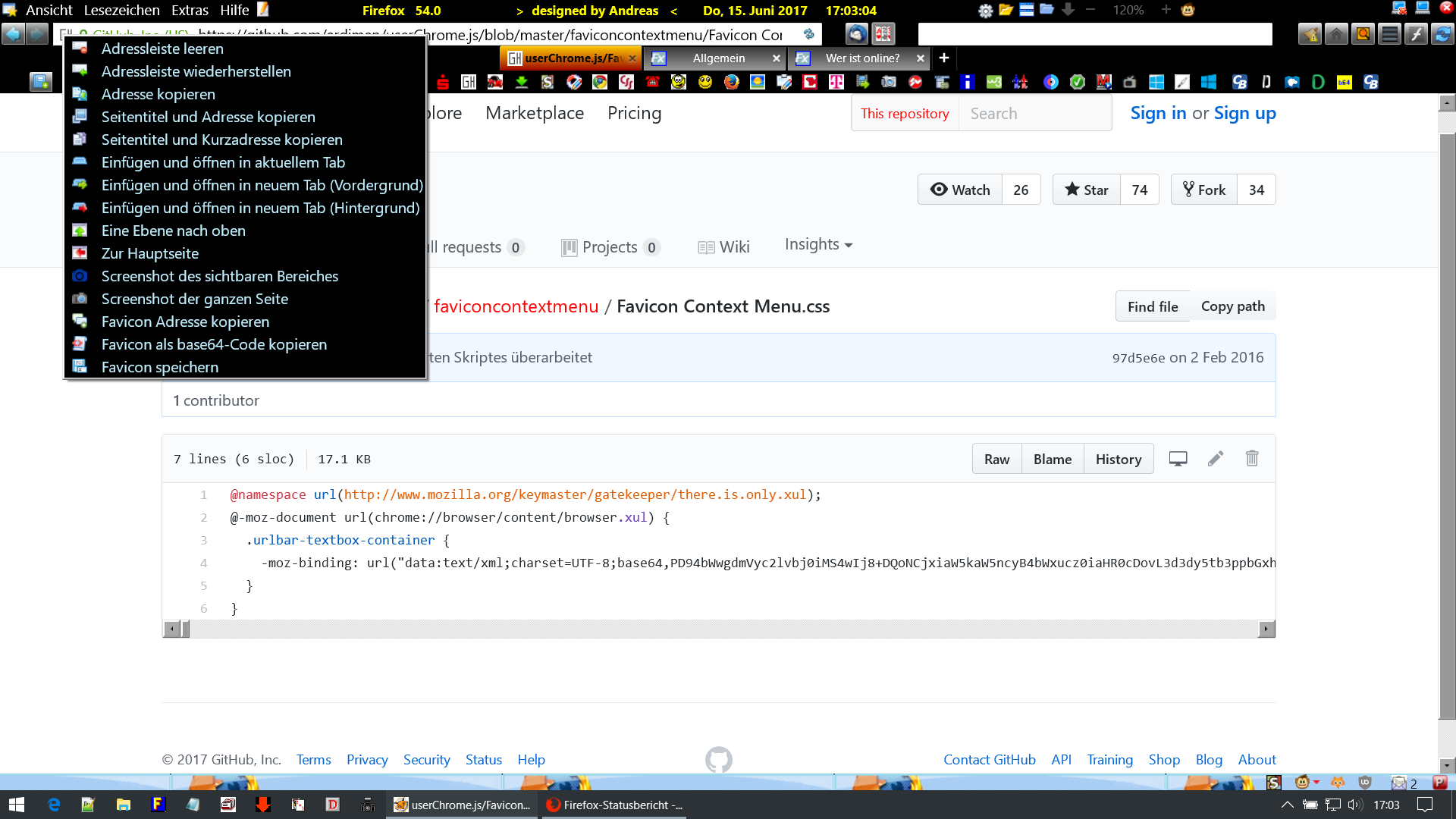Switch to the 'Wer ist online?' tab
The width and height of the screenshot is (1456, 819).
(x=862, y=58)
